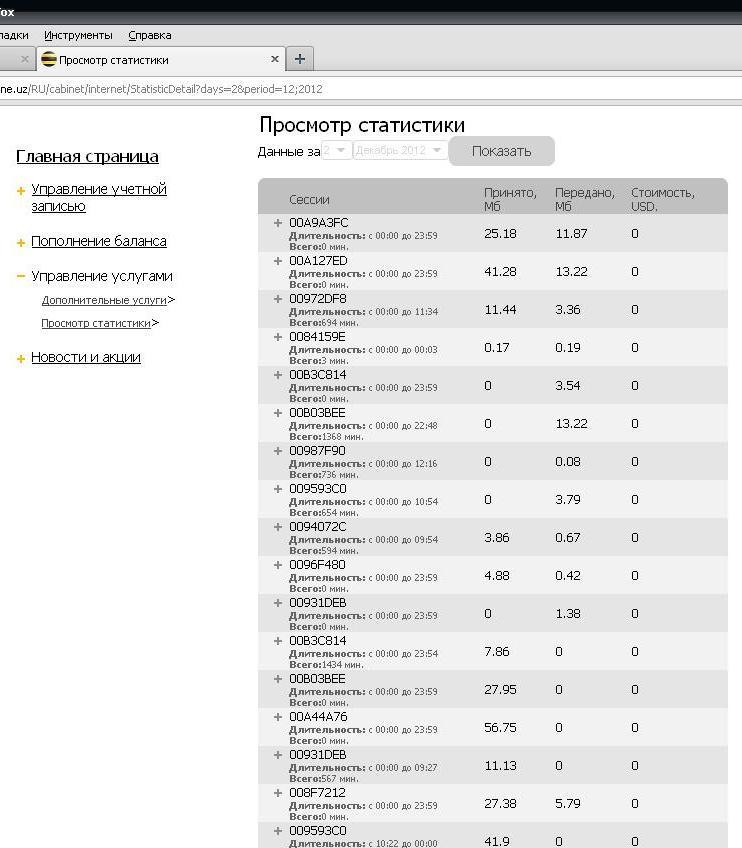Viewport: 742px width, 848px height.
Task: Expand session 00972DF8 with plus icon
Action: tap(278, 299)
